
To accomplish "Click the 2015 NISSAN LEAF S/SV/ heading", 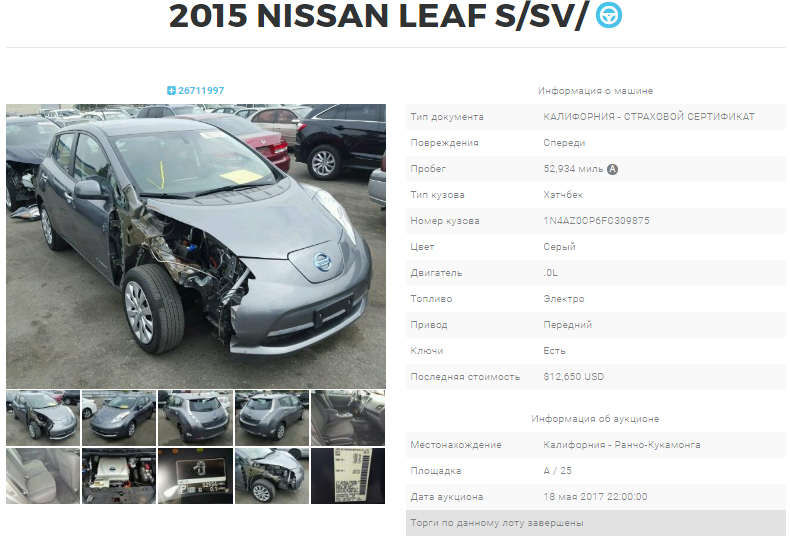I will point(378,16).
